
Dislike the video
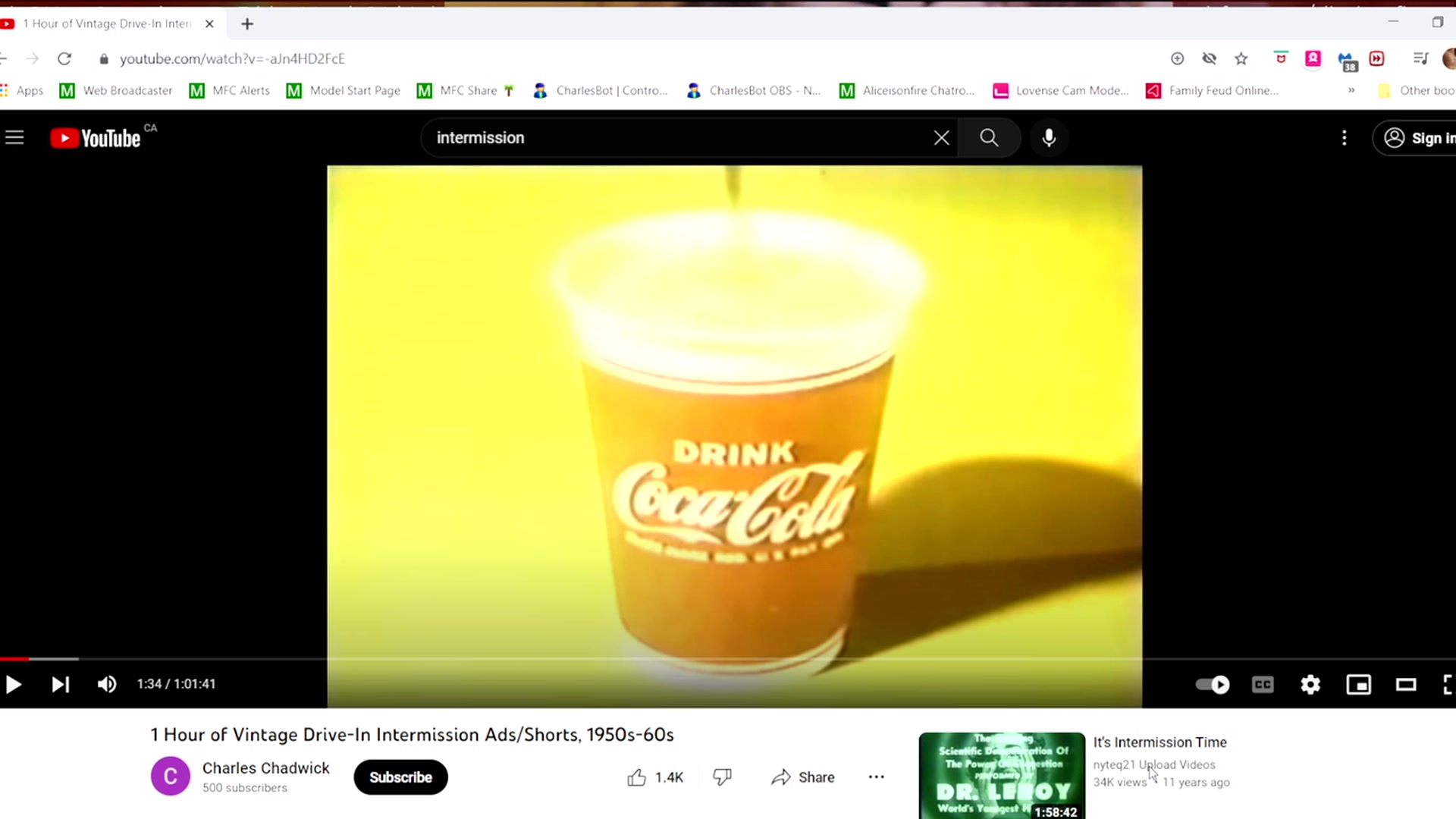[722, 777]
